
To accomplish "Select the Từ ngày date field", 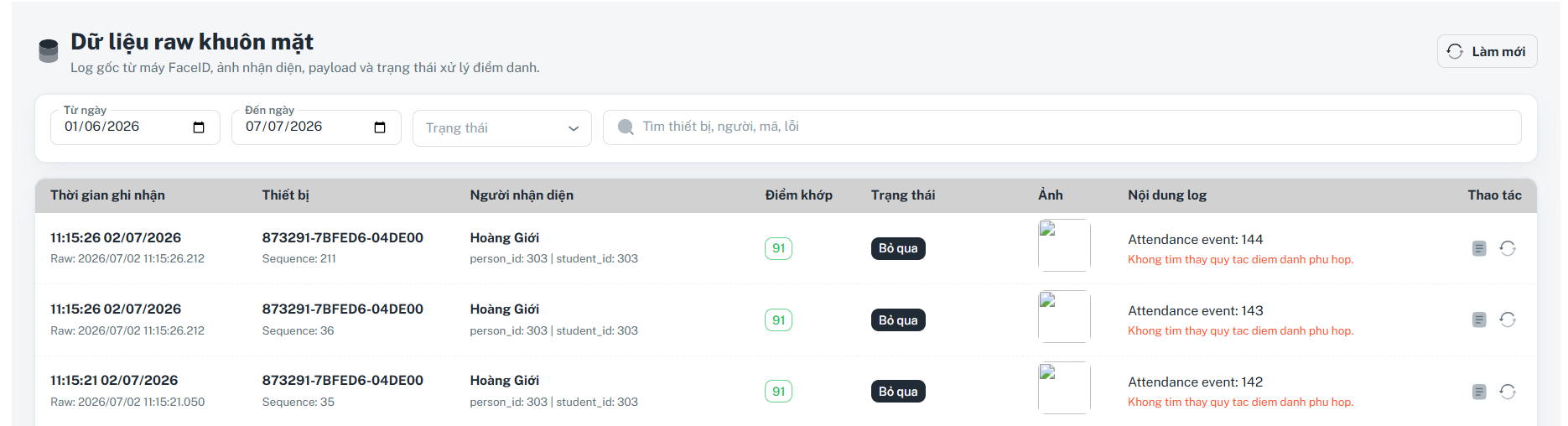I will 135,127.
